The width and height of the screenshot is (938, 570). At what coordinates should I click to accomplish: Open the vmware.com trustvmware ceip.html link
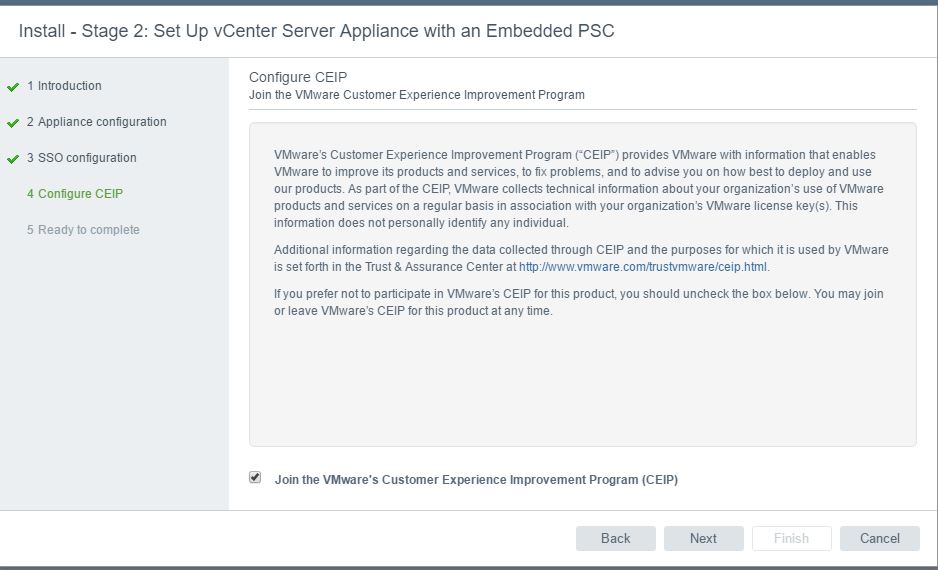click(642, 267)
